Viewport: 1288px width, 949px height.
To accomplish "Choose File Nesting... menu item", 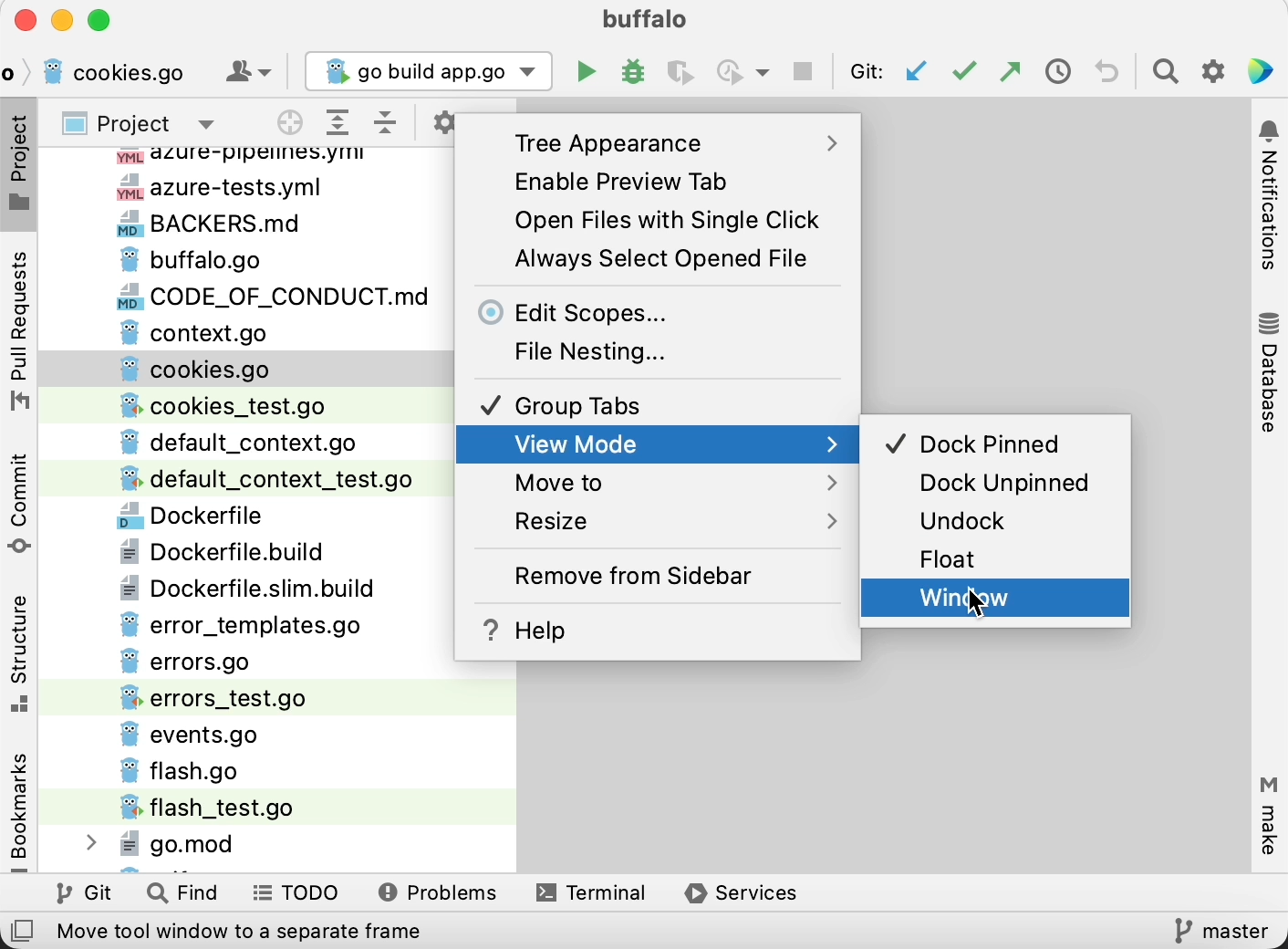I will click(659, 352).
